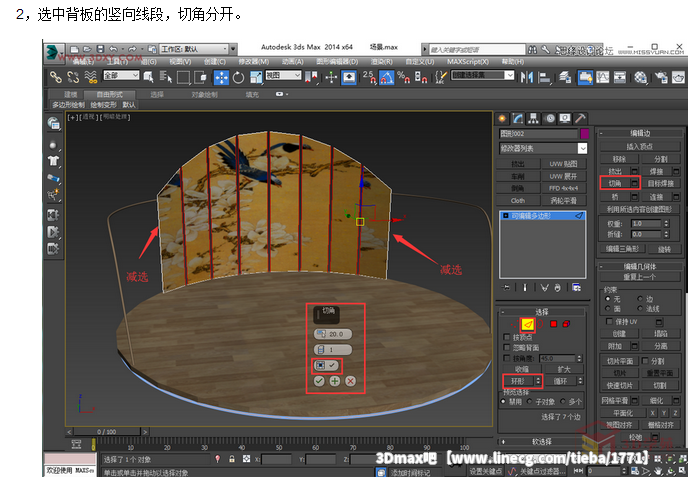
Task: Click the Align tool icon
Action: click(x=545, y=78)
